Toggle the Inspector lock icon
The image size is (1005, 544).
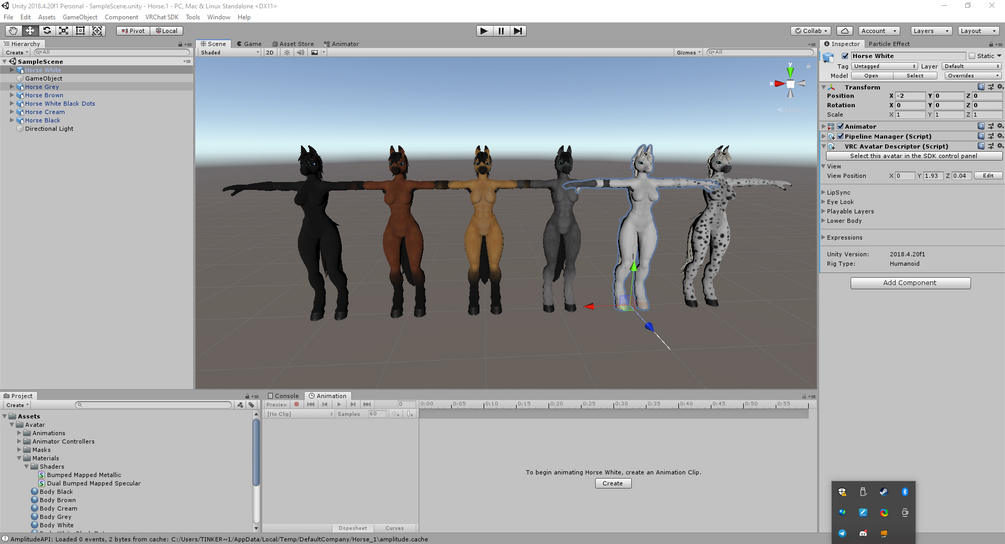tap(990, 44)
